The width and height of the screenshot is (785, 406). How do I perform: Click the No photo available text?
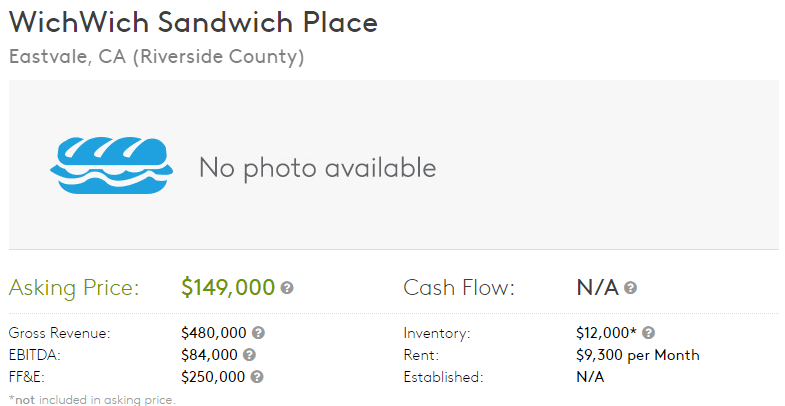click(317, 167)
